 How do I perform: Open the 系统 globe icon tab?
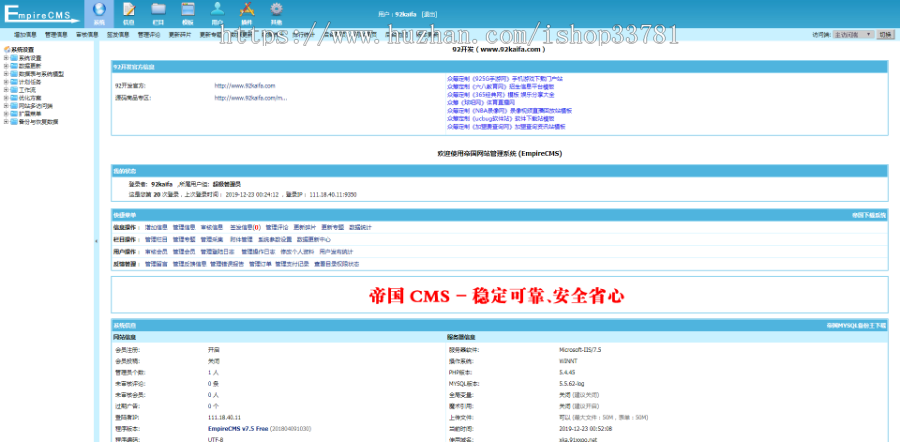coord(99,13)
